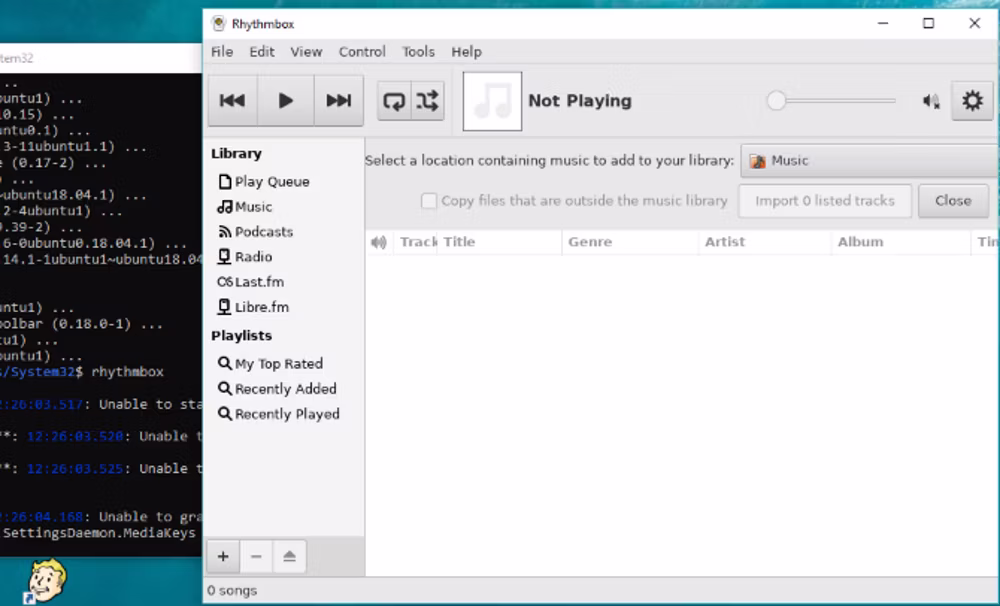Minimize the Rhythmbox window
The width and height of the screenshot is (1000, 606).
pyautogui.click(x=883, y=24)
